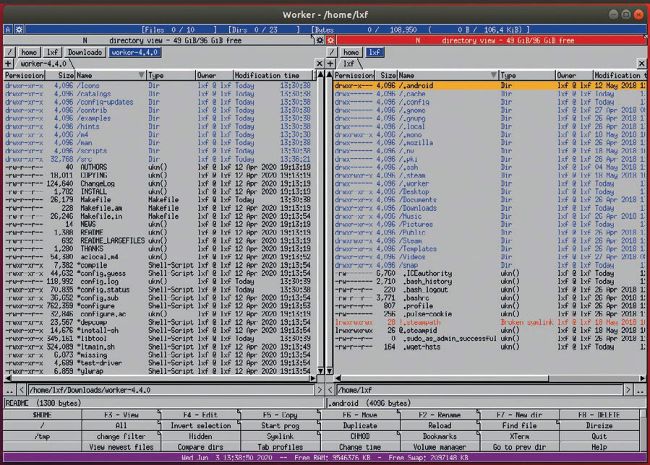Click right panel horizontal scrollbar left arrow
Image resolution: width=650 pixels, height=465 pixels.
pyautogui.click(x=338, y=378)
